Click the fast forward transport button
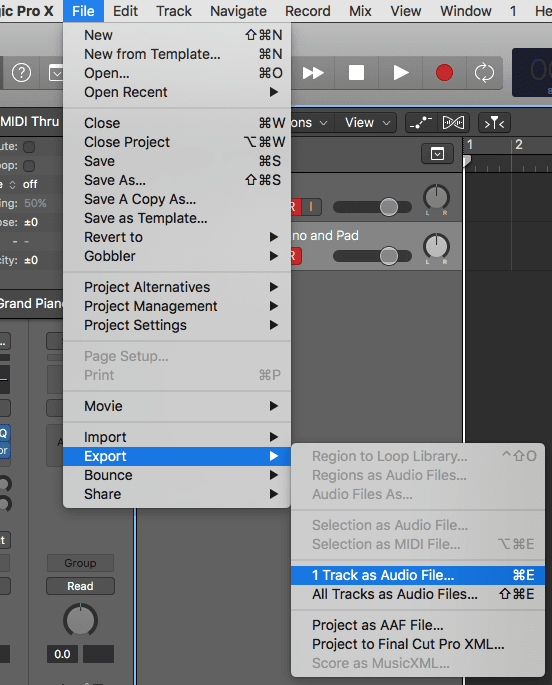The image size is (552, 685). (313, 73)
